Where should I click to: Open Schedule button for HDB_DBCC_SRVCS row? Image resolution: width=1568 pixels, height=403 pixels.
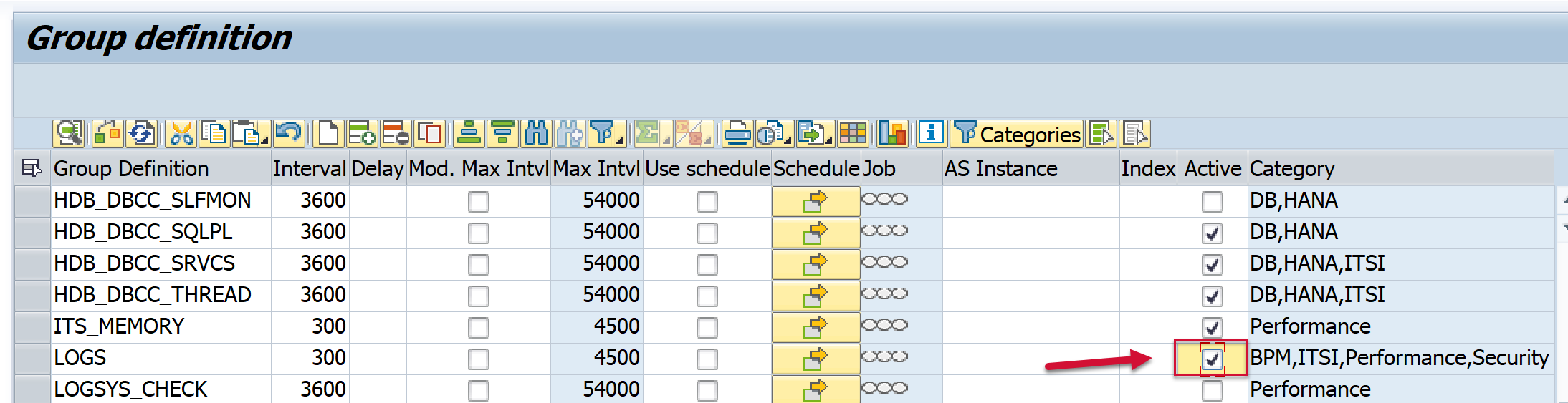point(815,264)
